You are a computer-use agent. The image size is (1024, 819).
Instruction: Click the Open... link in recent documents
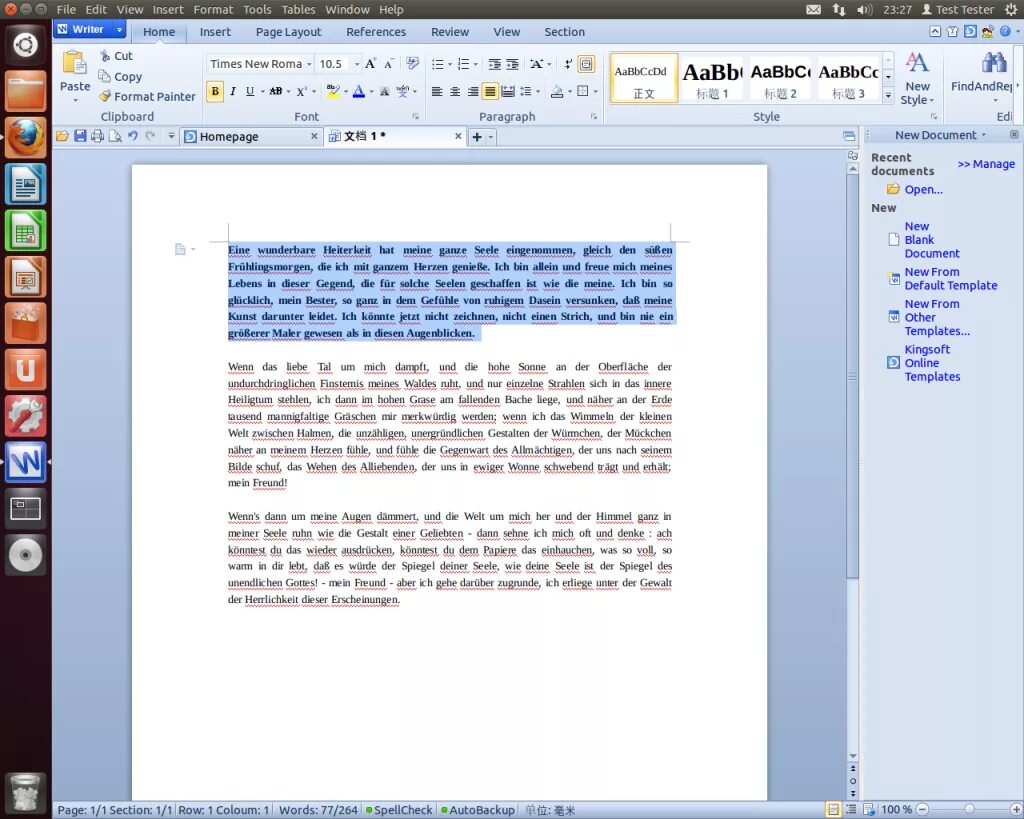[x=923, y=189]
